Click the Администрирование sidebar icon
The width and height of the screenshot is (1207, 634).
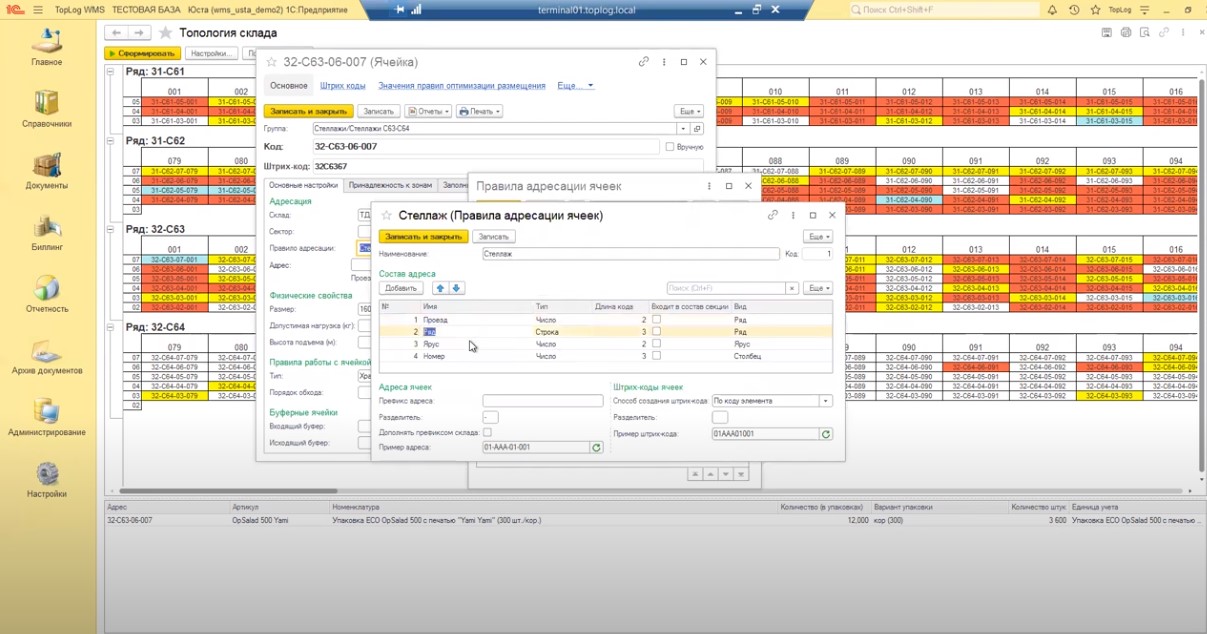(47, 415)
